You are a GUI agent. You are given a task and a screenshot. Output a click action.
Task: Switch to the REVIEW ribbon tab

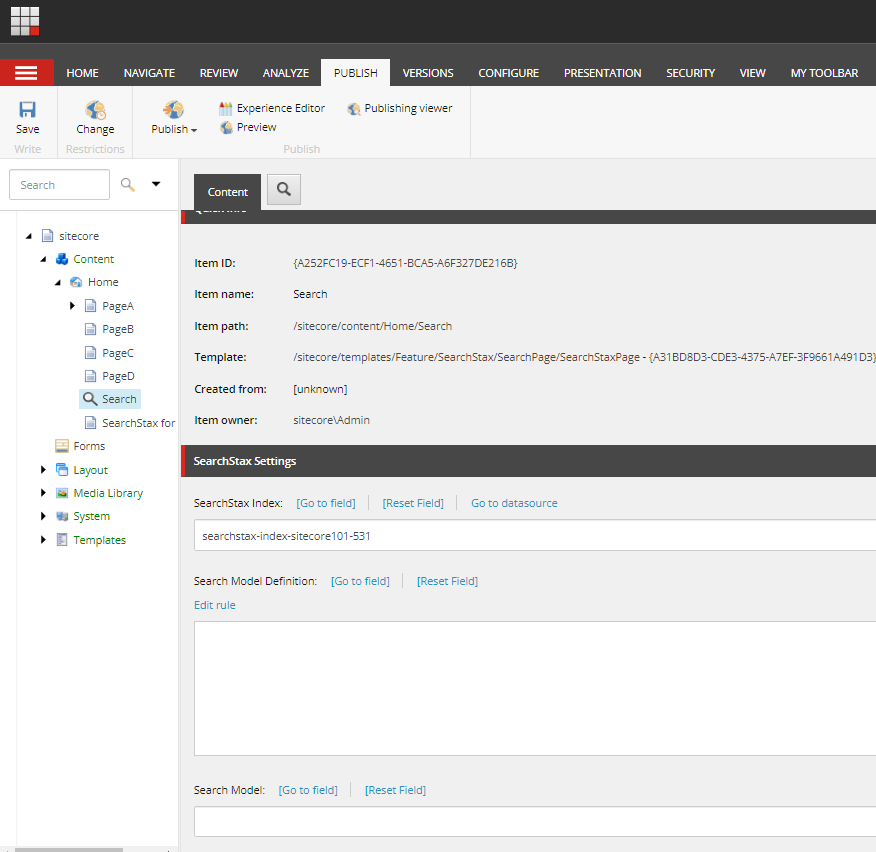coord(219,73)
